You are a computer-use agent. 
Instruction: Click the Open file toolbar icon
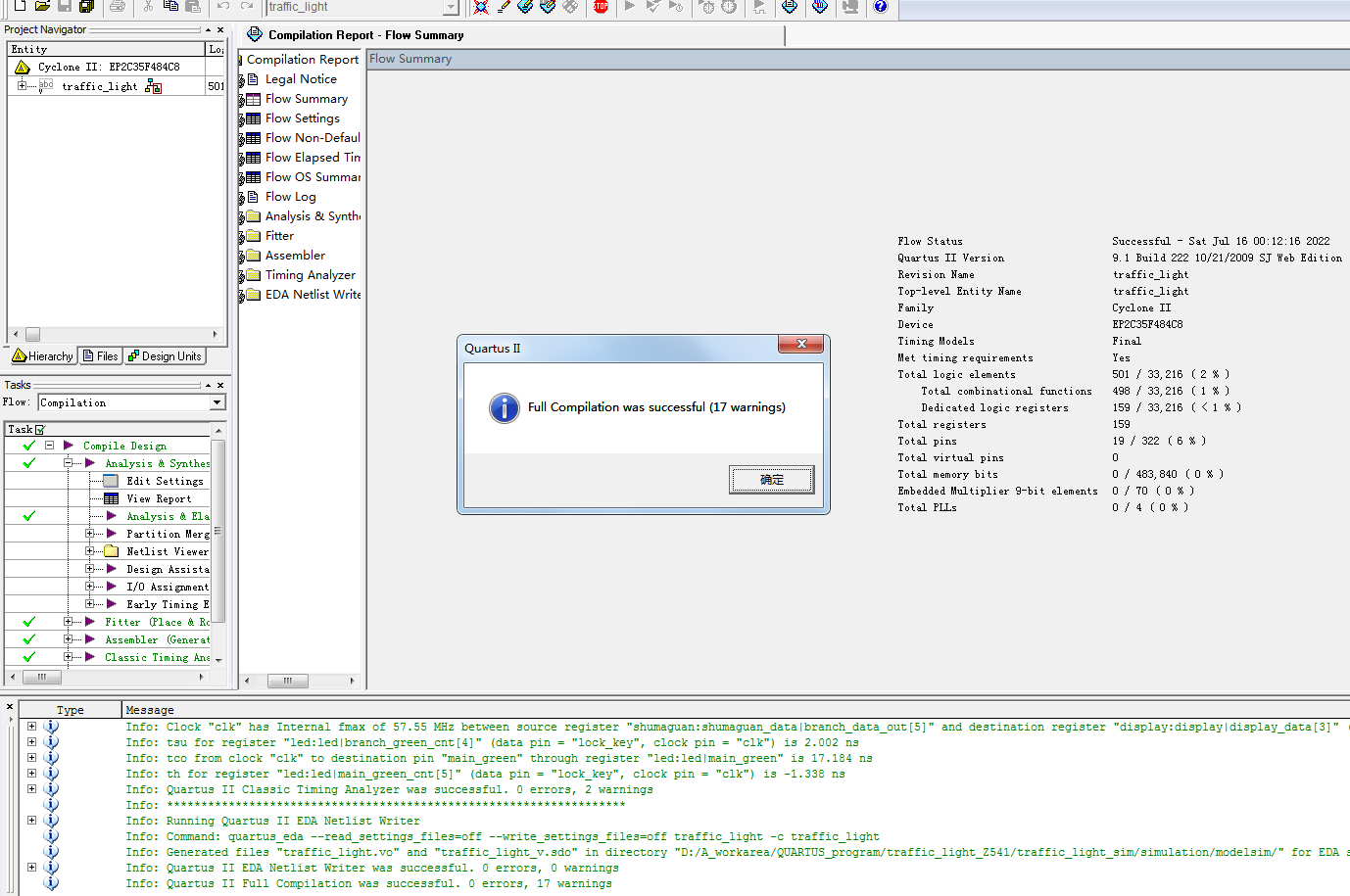point(42,6)
